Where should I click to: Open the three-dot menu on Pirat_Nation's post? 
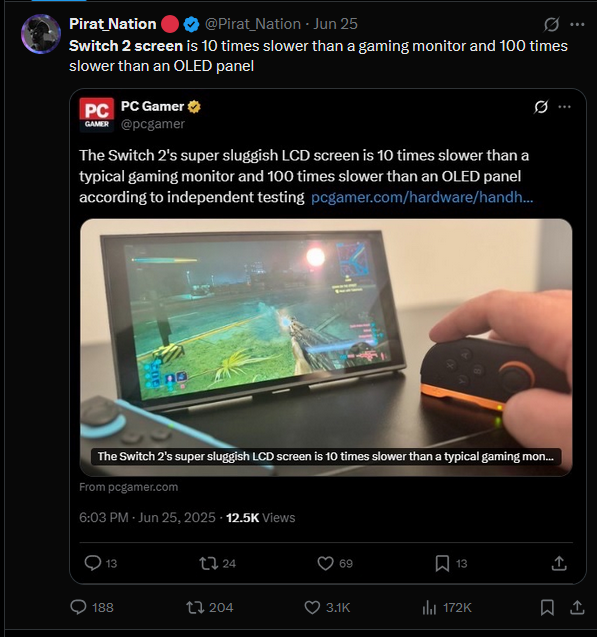pyautogui.click(x=577, y=24)
